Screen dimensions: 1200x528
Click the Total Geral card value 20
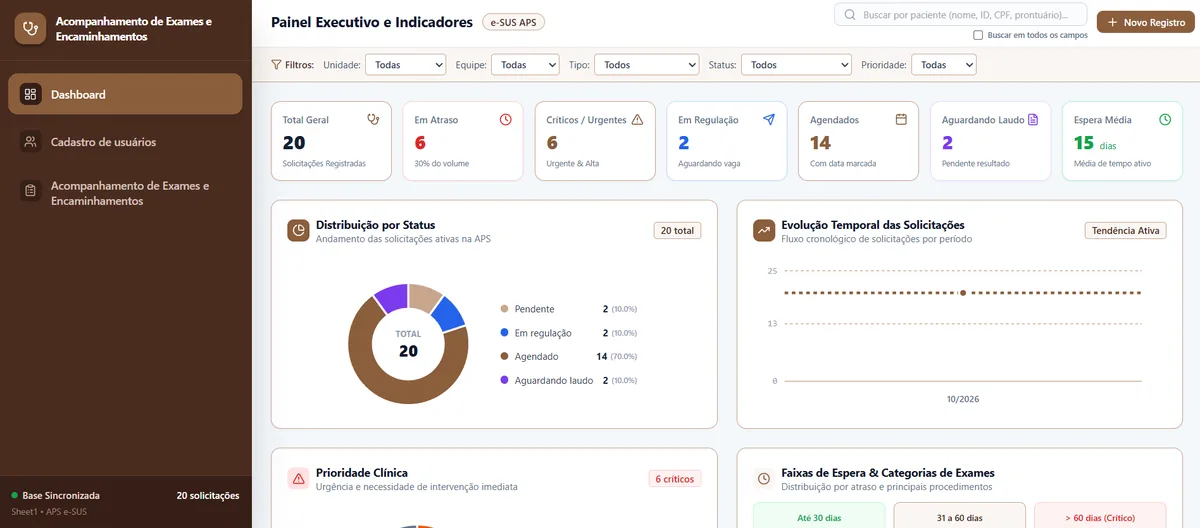coord(294,143)
